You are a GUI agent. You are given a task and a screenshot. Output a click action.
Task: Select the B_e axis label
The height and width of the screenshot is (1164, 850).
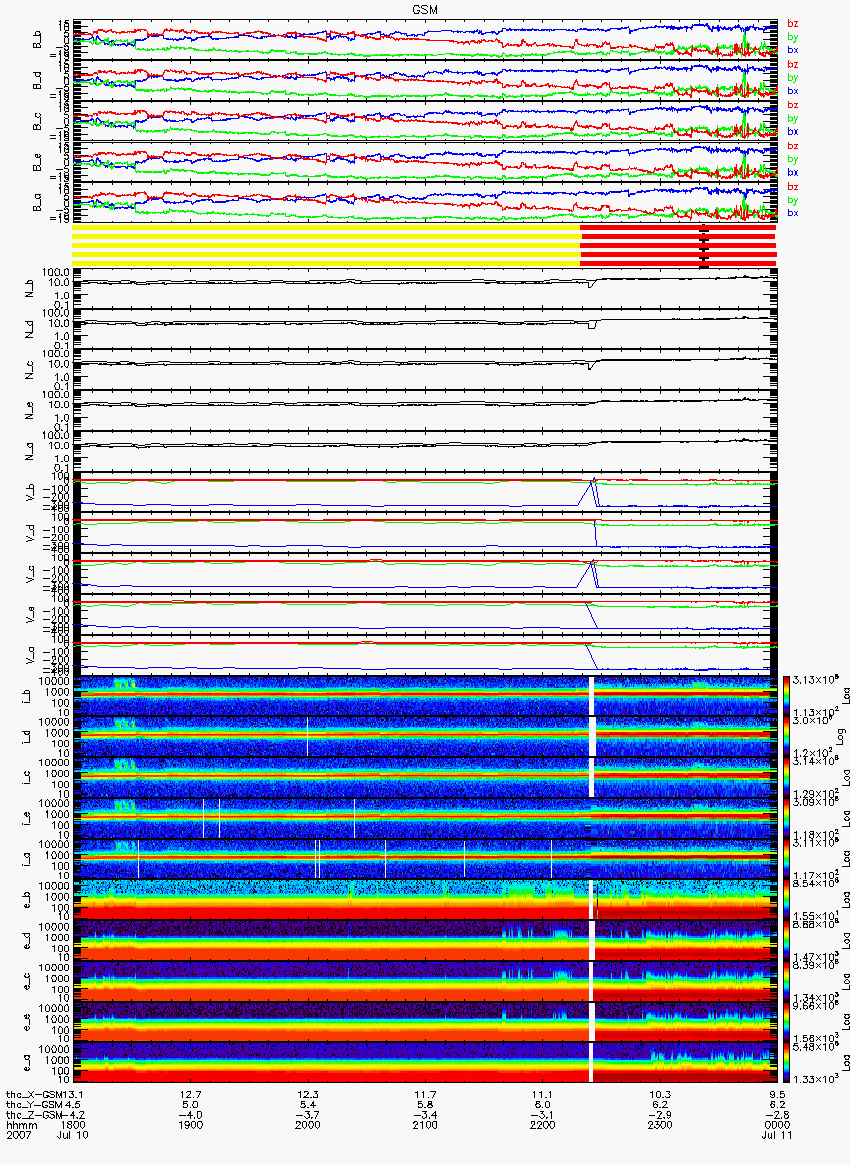[x=37, y=163]
